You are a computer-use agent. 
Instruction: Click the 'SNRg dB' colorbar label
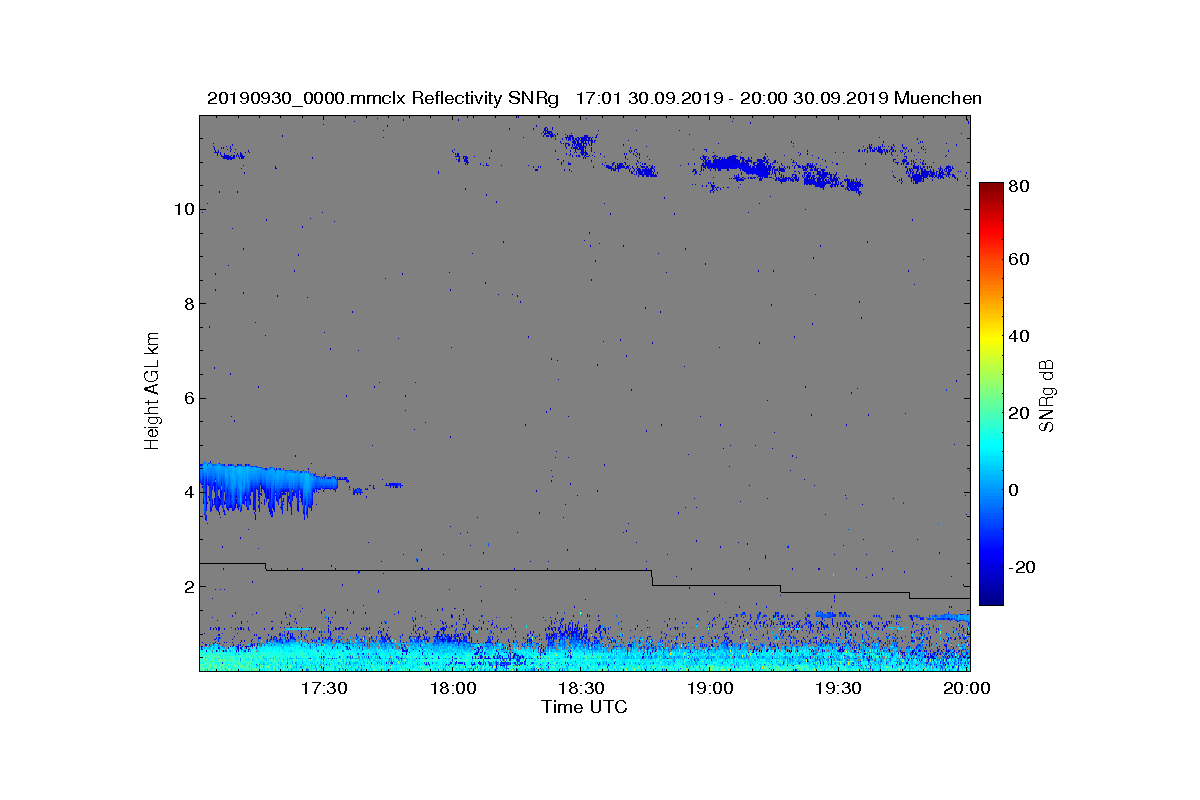[1047, 396]
